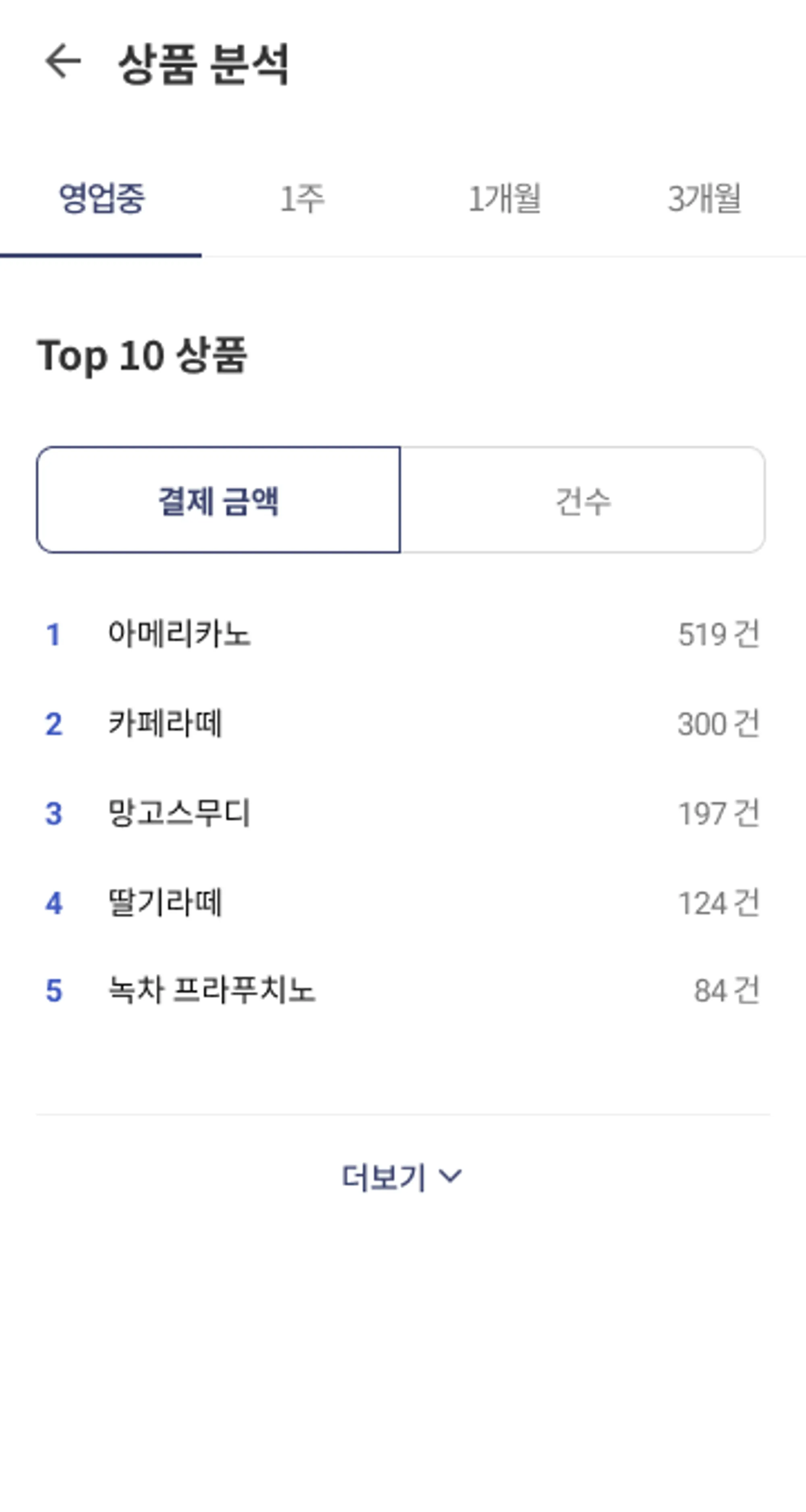
Task: Tap the Top 10 상품 heading
Action: (x=142, y=356)
